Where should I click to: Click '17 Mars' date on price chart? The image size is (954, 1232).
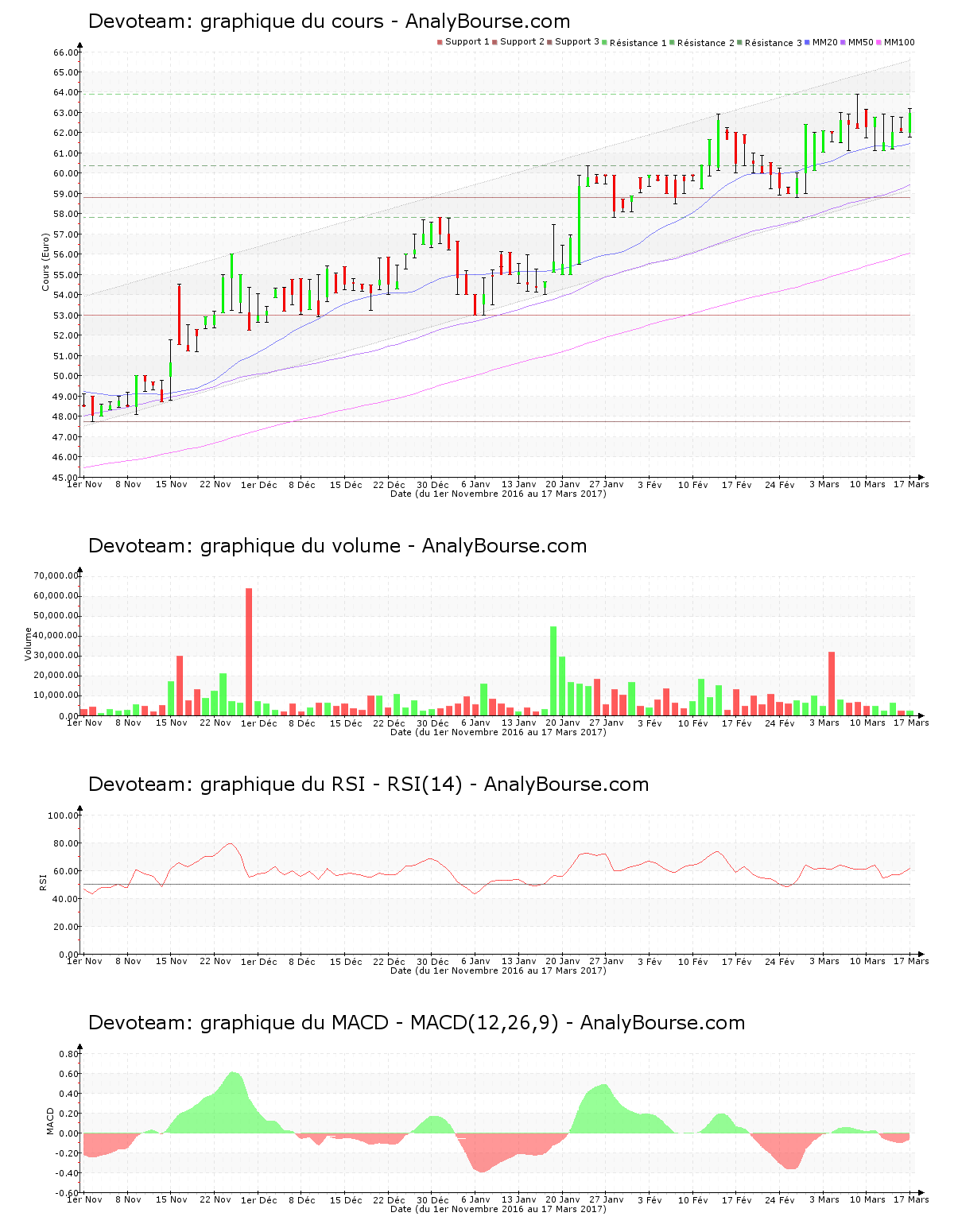(x=911, y=485)
